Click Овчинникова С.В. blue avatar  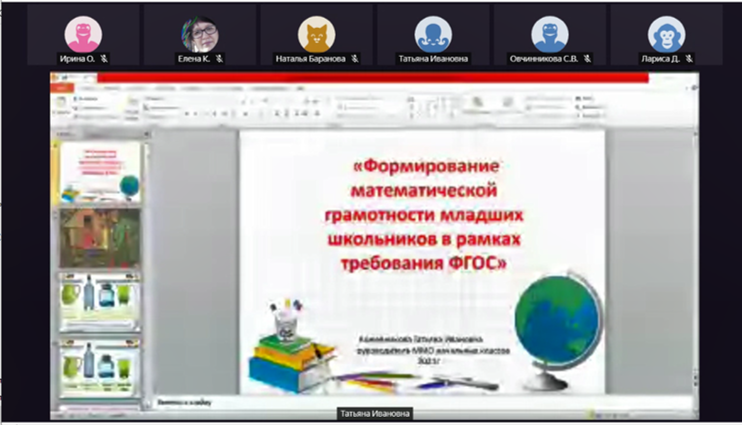coord(549,33)
